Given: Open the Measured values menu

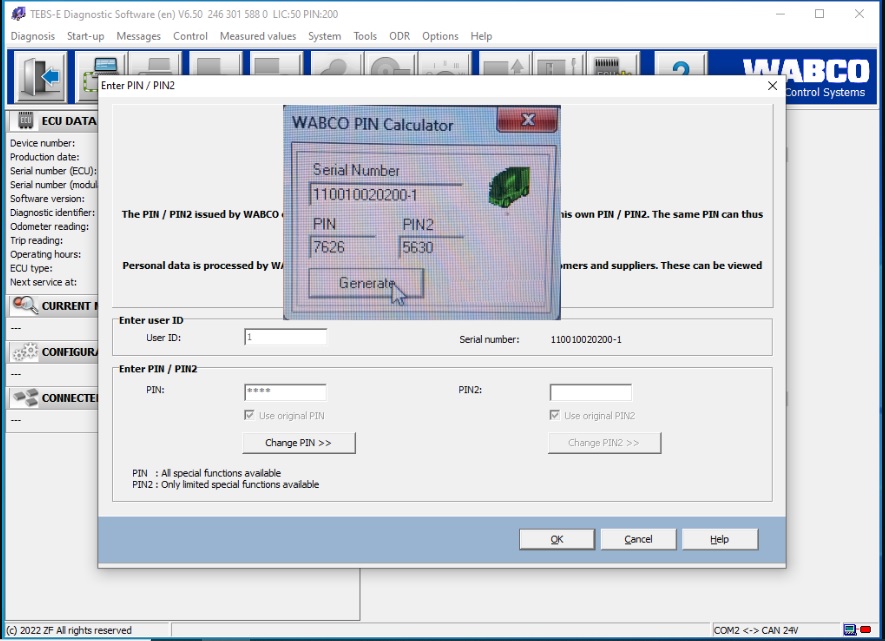Looking at the screenshot, I should tap(258, 36).
